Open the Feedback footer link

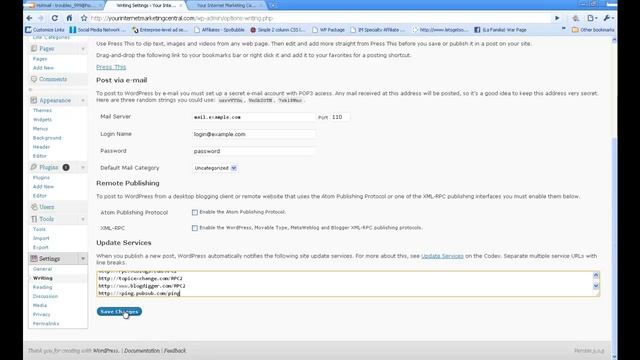point(175,351)
